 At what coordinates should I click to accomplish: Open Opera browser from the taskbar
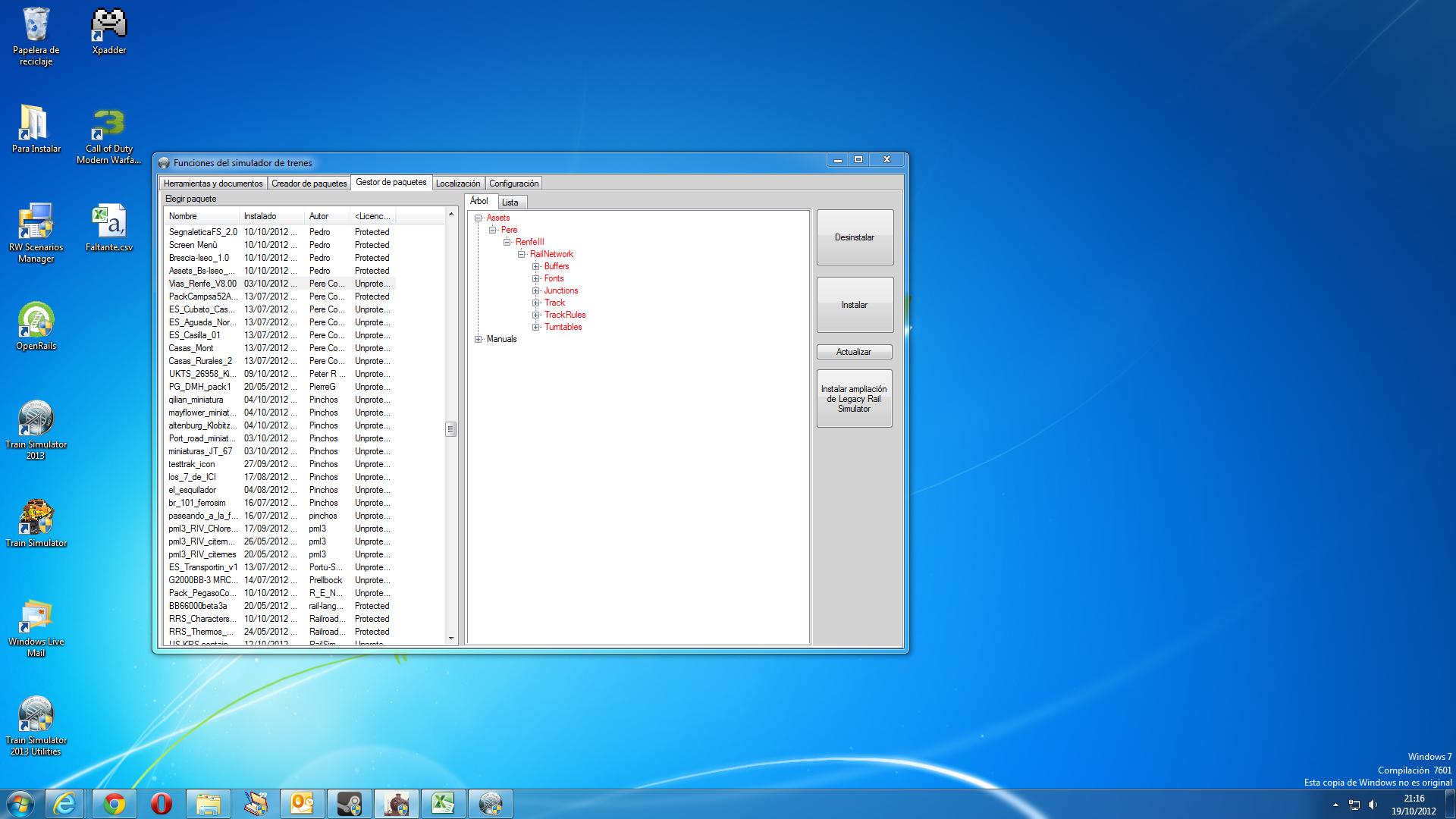coord(161,804)
